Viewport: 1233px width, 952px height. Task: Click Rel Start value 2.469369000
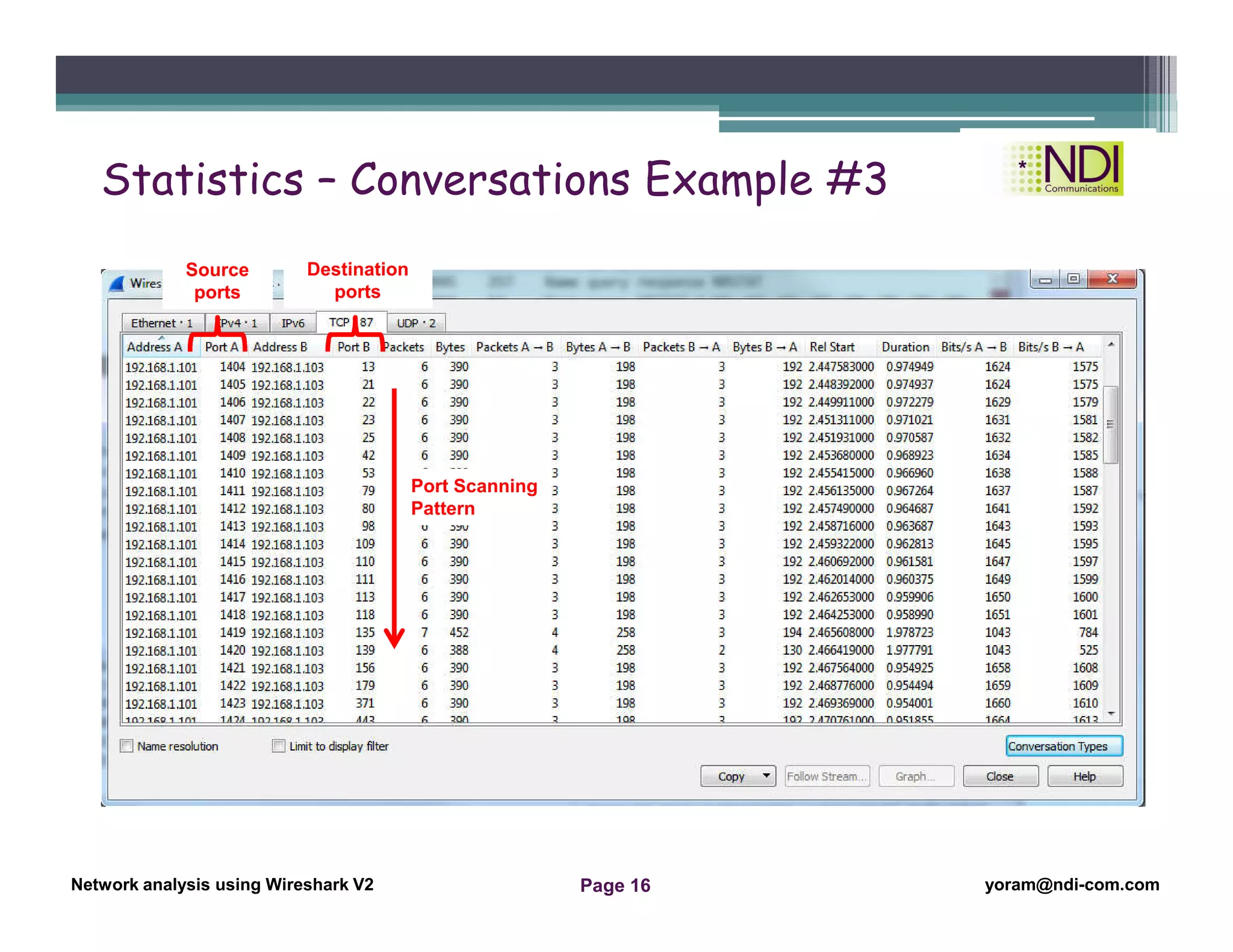pos(841,703)
